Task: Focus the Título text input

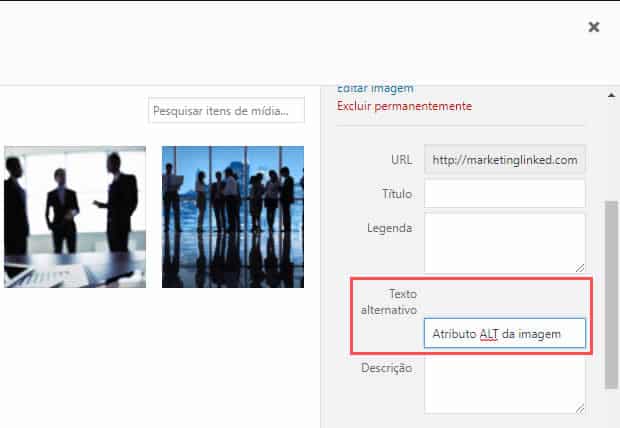Action: pyautogui.click(x=505, y=193)
